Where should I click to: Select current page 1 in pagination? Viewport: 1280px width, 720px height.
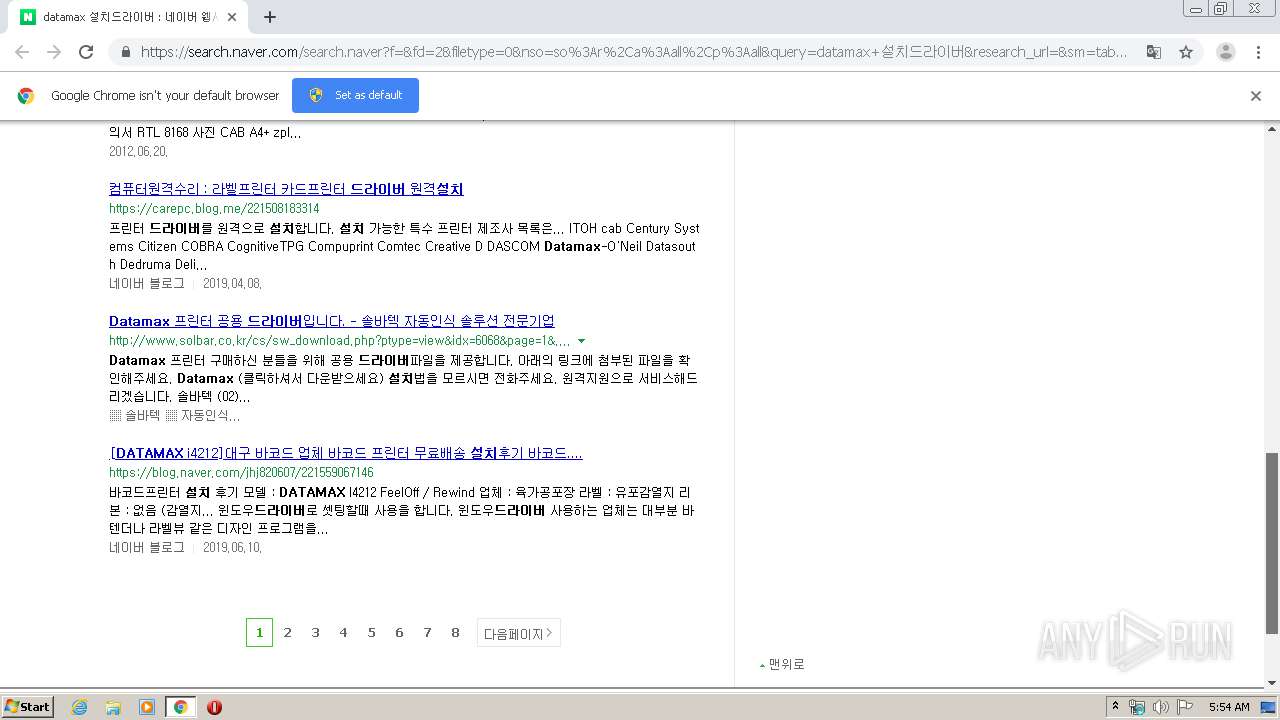259,633
